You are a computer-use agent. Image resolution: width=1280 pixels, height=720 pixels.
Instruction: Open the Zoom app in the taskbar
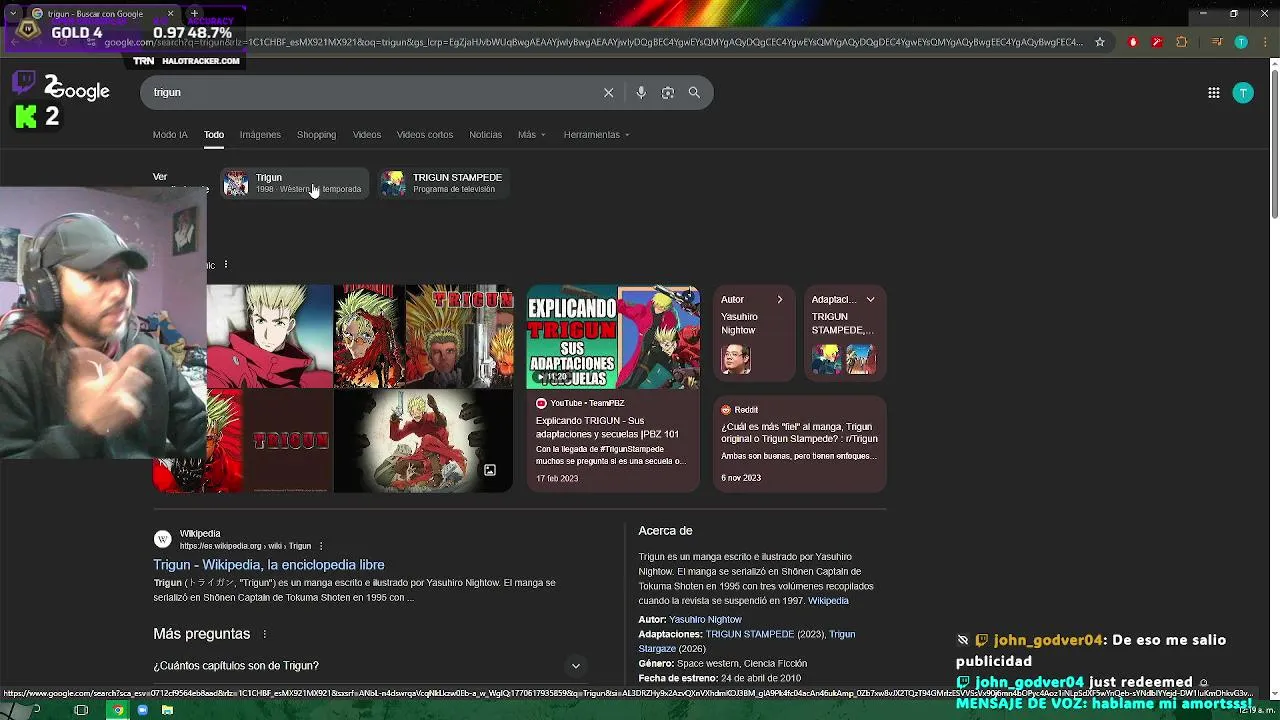pos(143,710)
